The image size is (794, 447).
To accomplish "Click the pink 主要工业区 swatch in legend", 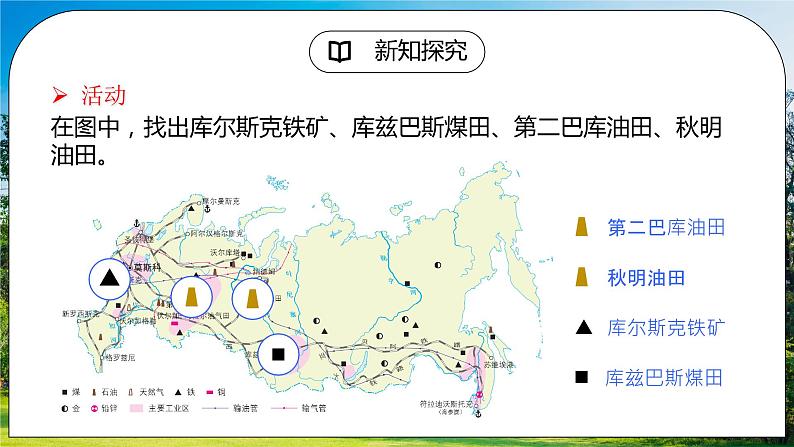I will point(136,409).
